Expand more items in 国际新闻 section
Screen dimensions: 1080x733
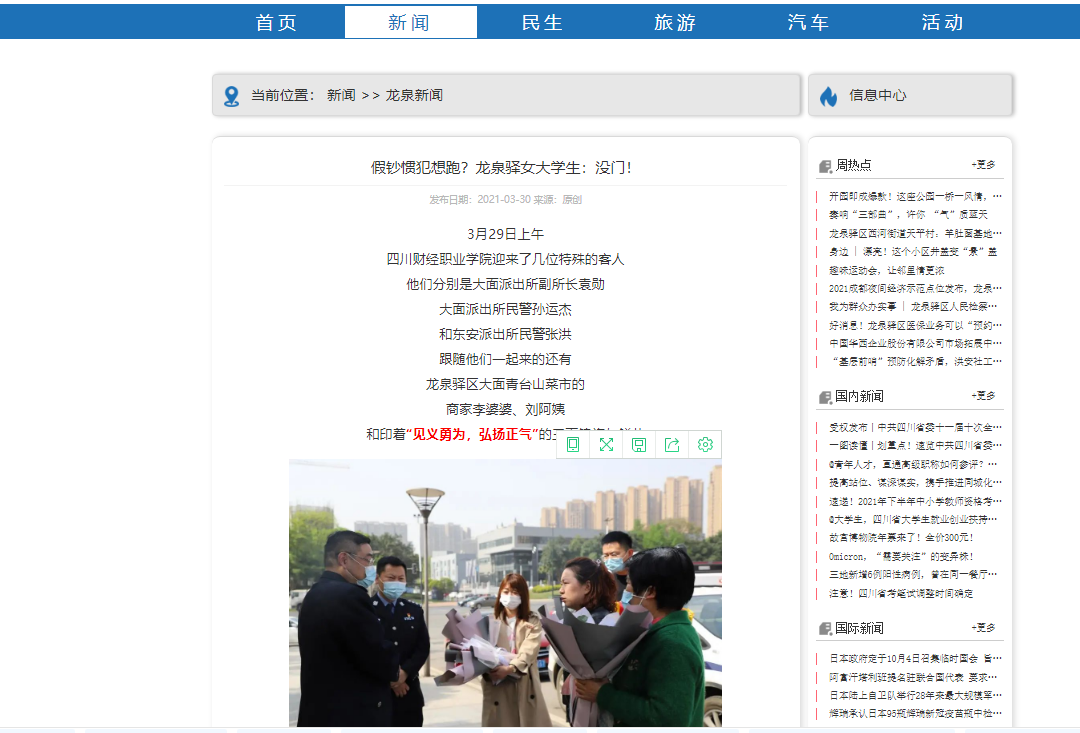pyautogui.click(x=983, y=628)
